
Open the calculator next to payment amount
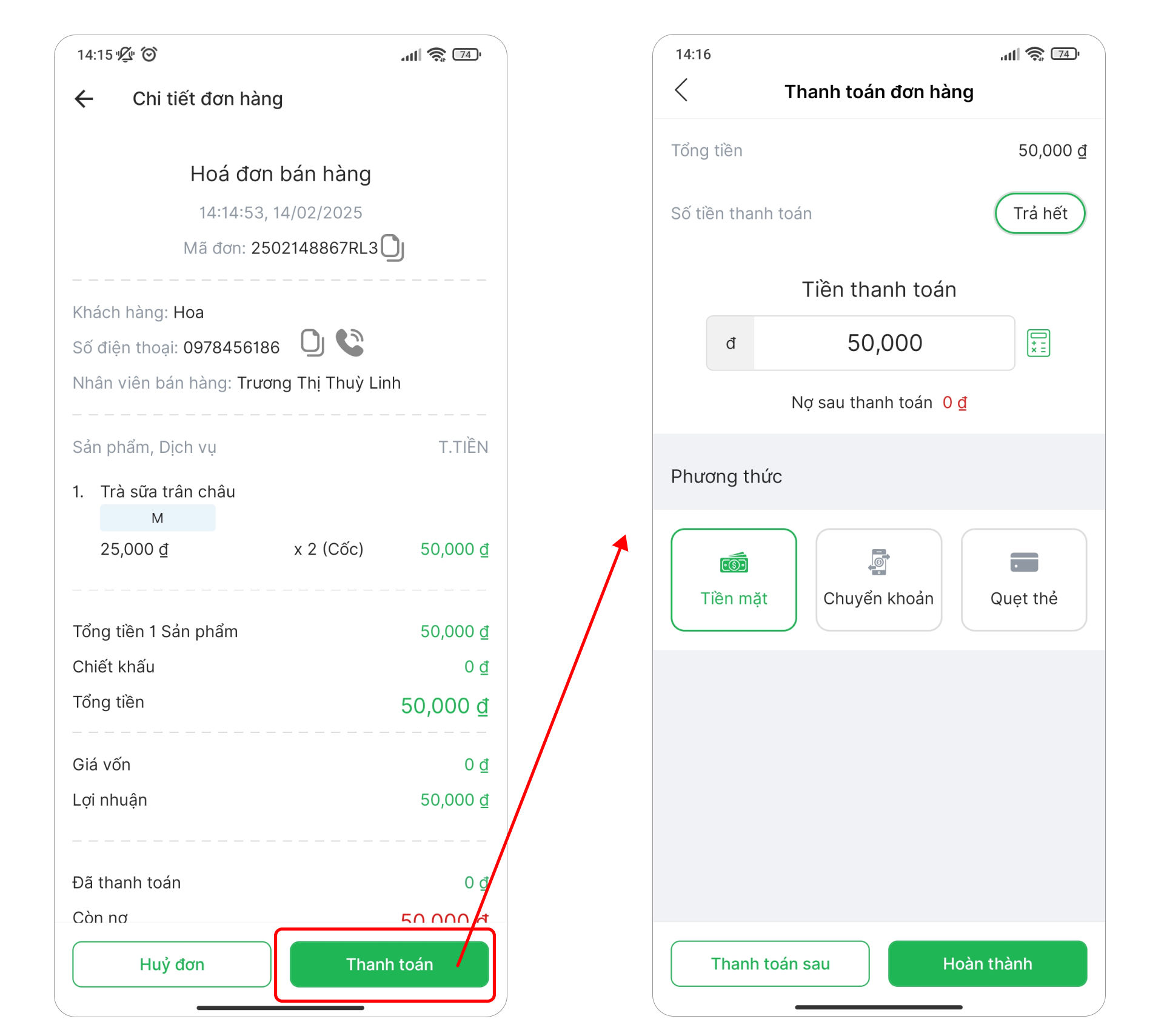[x=1038, y=343]
